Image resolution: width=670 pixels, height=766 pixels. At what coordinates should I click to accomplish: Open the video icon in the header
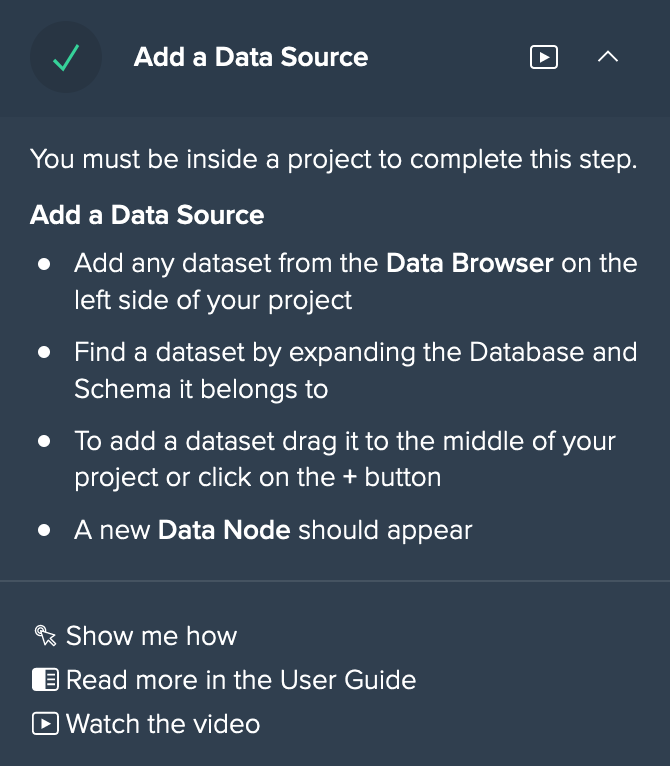(543, 57)
